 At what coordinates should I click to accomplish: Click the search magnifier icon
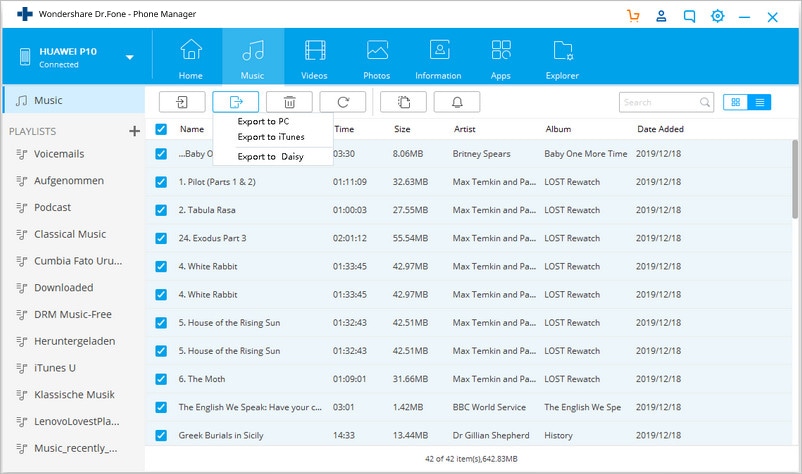pyautogui.click(x=705, y=102)
